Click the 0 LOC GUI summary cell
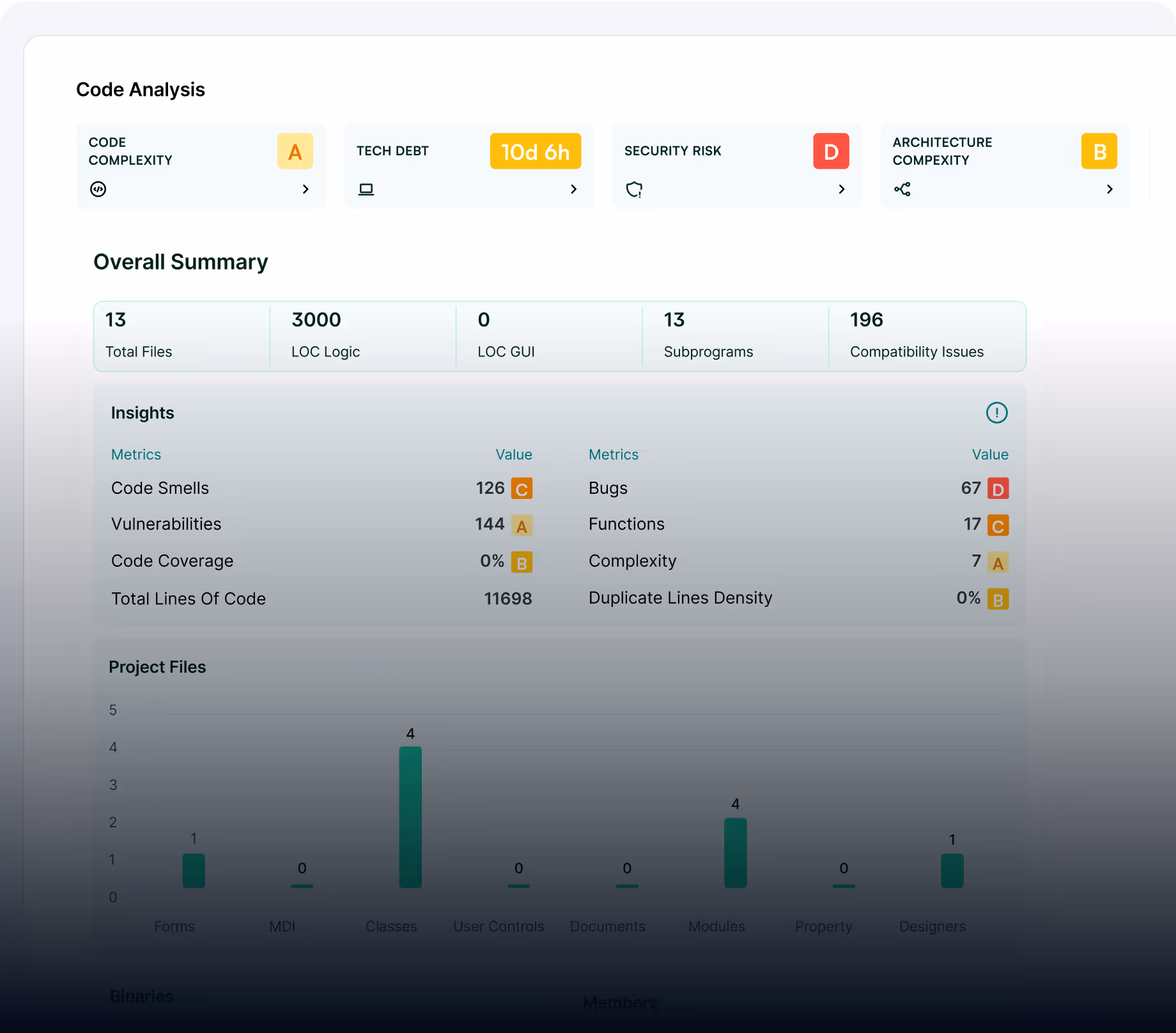Viewport: 1176px width, 1033px height. 549,336
